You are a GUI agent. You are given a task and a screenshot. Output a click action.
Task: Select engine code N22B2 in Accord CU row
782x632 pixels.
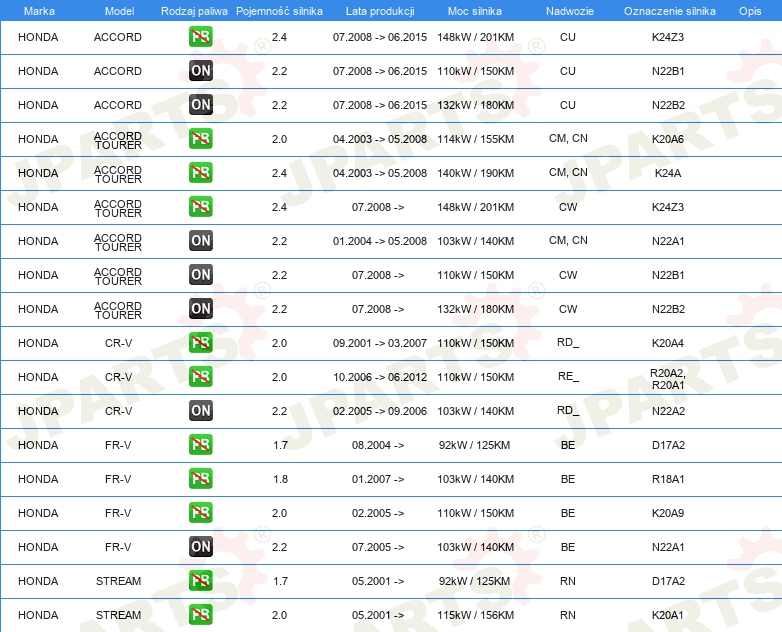coord(668,105)
